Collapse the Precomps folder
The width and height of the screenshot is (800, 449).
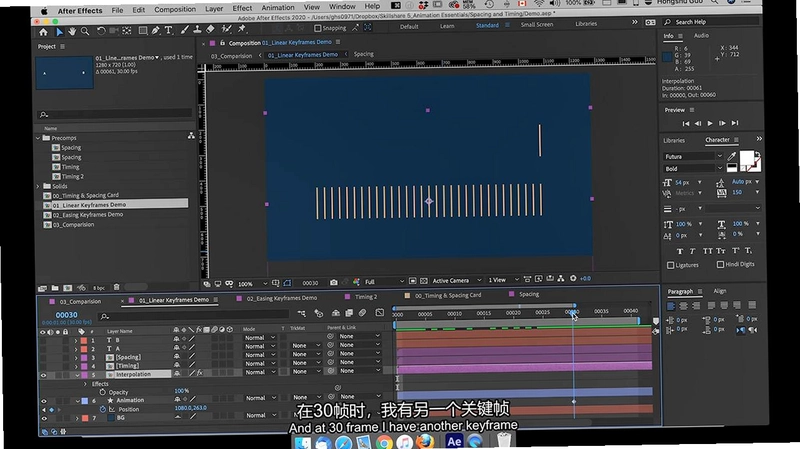pos(38,138)
